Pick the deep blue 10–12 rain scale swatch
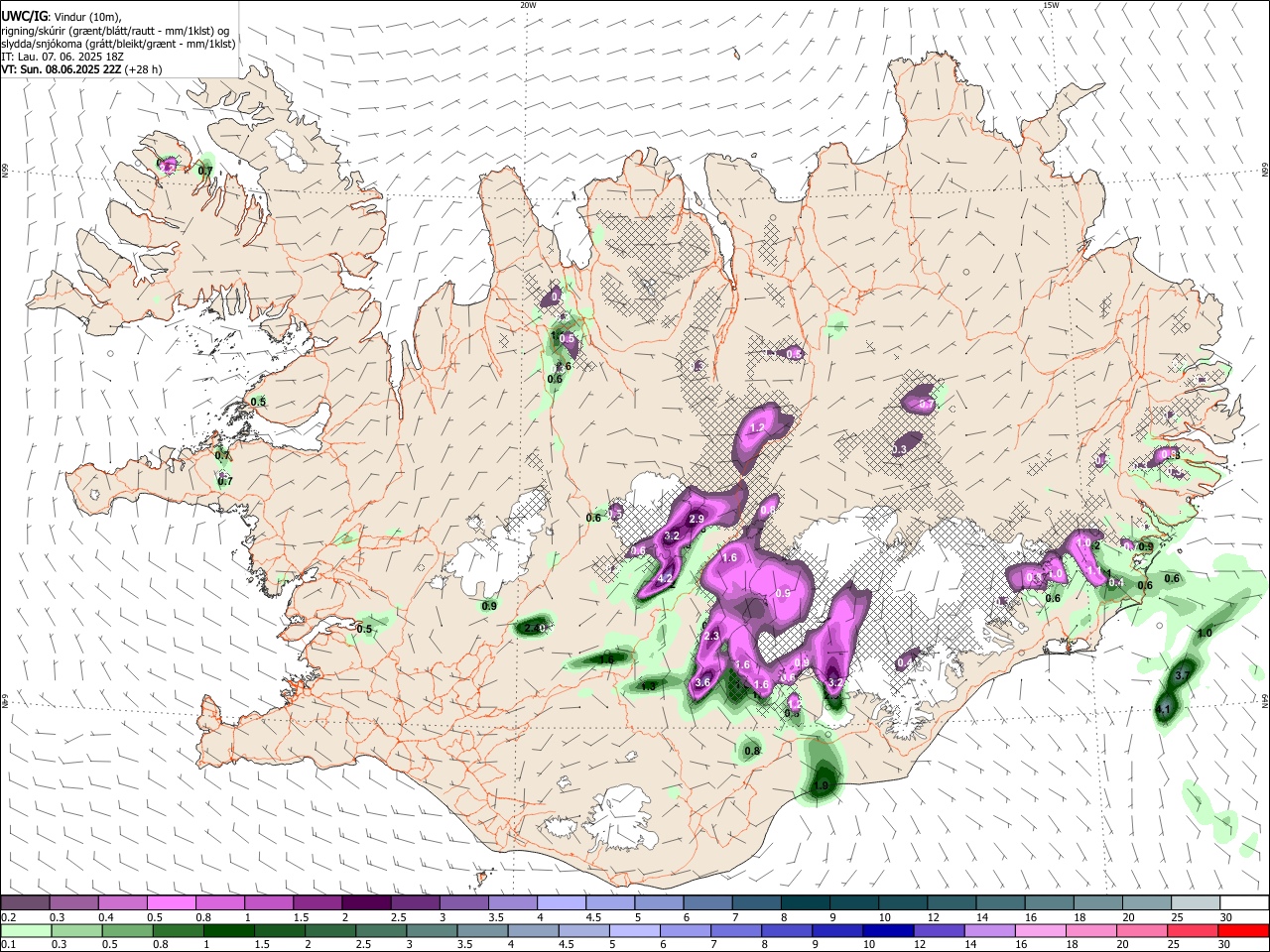 click(x=886, y=930)
